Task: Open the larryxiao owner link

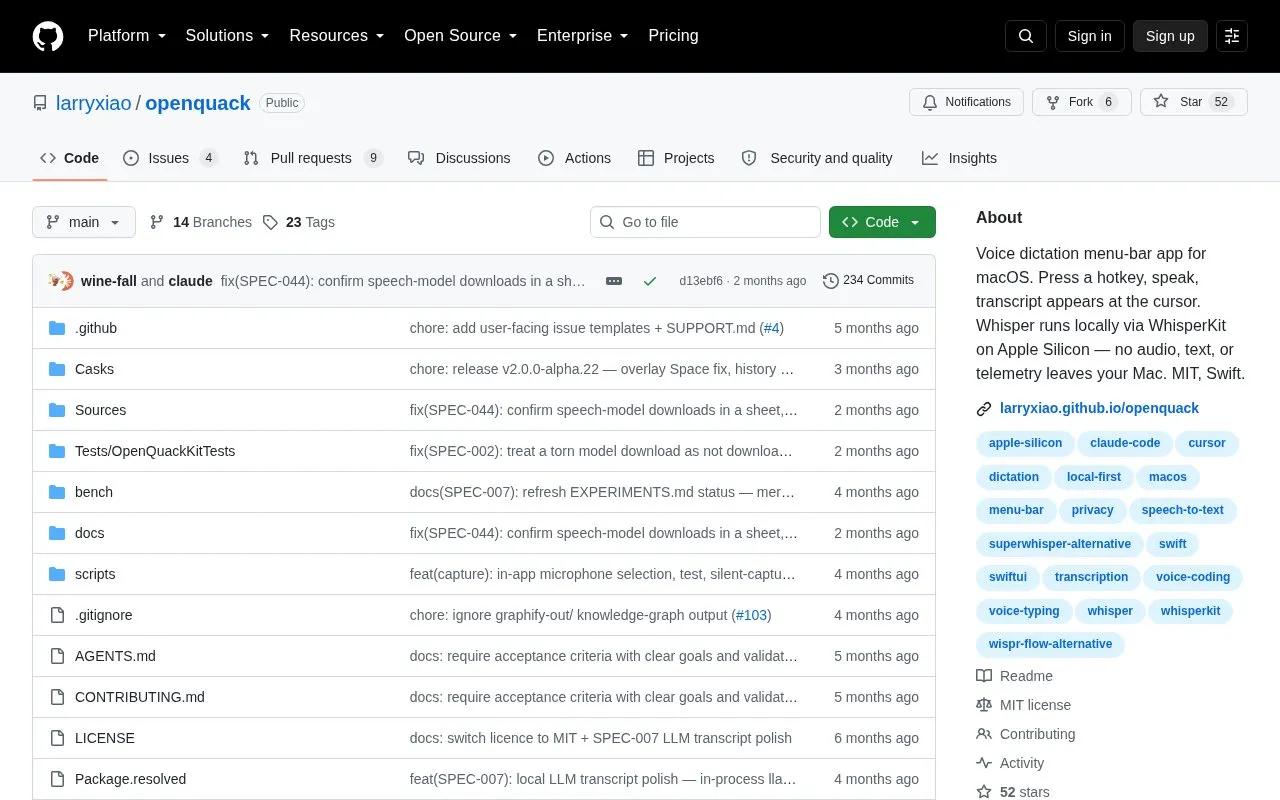Action: pyautogui.click(x=94, y=103)
